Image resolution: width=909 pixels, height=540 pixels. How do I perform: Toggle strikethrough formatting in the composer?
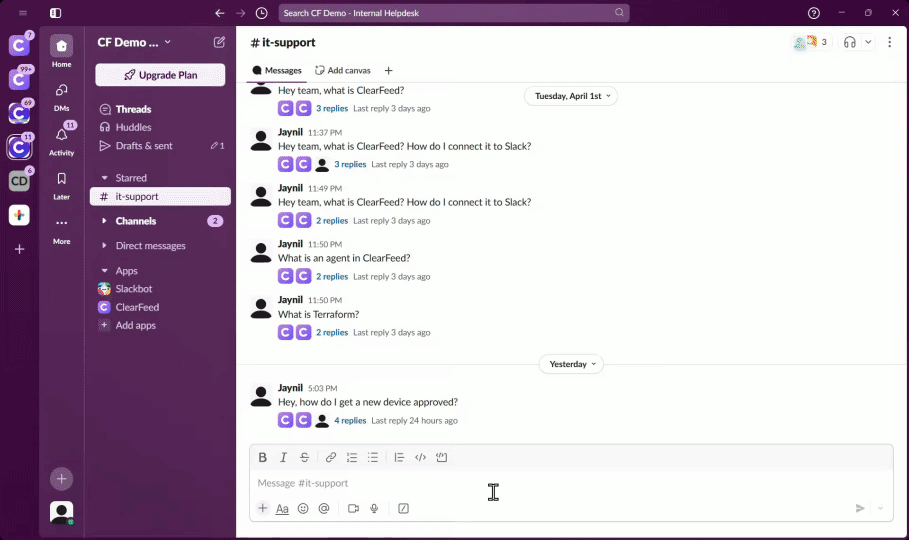pos(305,457)
